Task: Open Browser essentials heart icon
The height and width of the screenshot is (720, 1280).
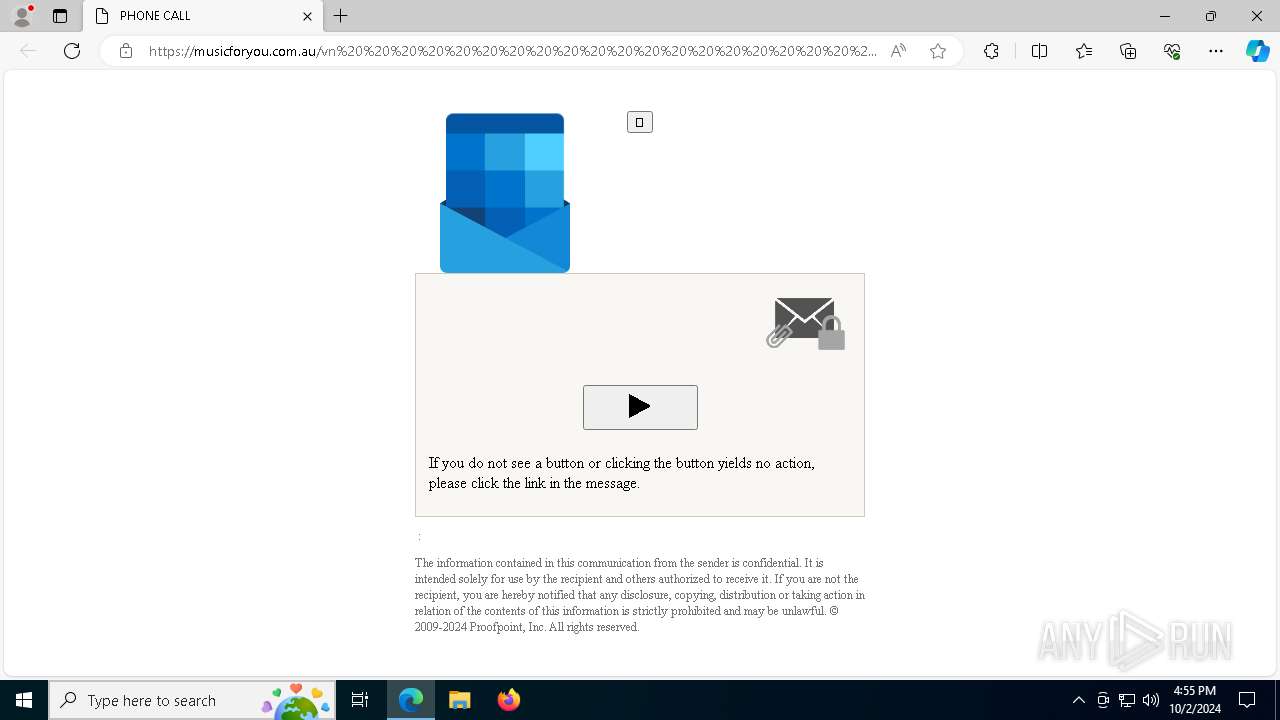Action: click(1172, 51)
